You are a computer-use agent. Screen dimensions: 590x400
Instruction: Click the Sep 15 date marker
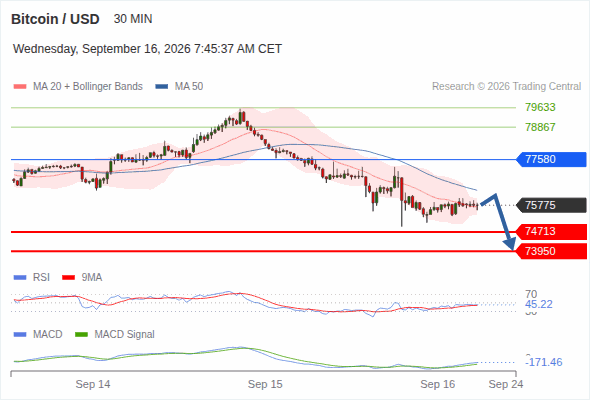[x=265, y=384]
